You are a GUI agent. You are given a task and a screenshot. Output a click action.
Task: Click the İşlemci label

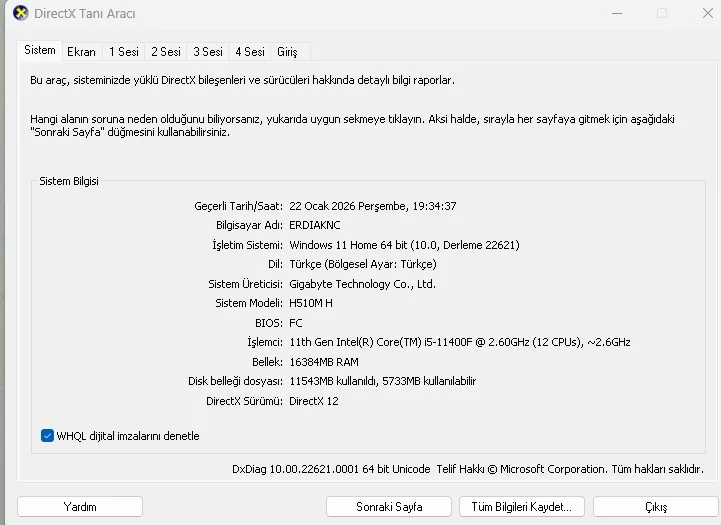point(265,342)
